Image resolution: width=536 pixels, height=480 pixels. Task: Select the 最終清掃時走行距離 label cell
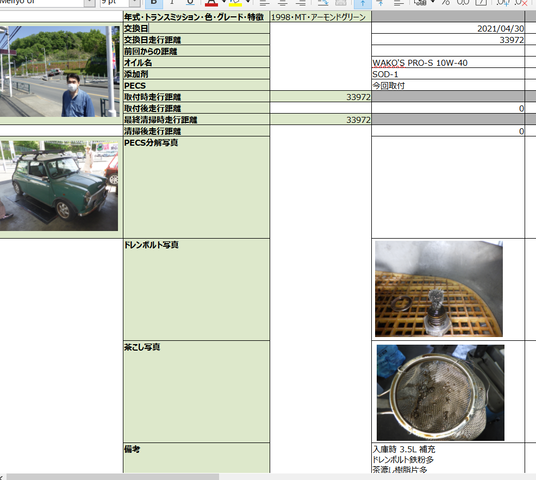197,120
